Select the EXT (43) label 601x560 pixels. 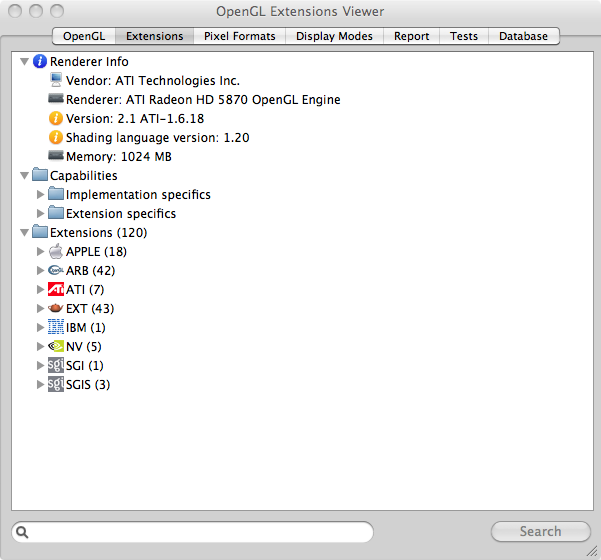pos(90,309)
